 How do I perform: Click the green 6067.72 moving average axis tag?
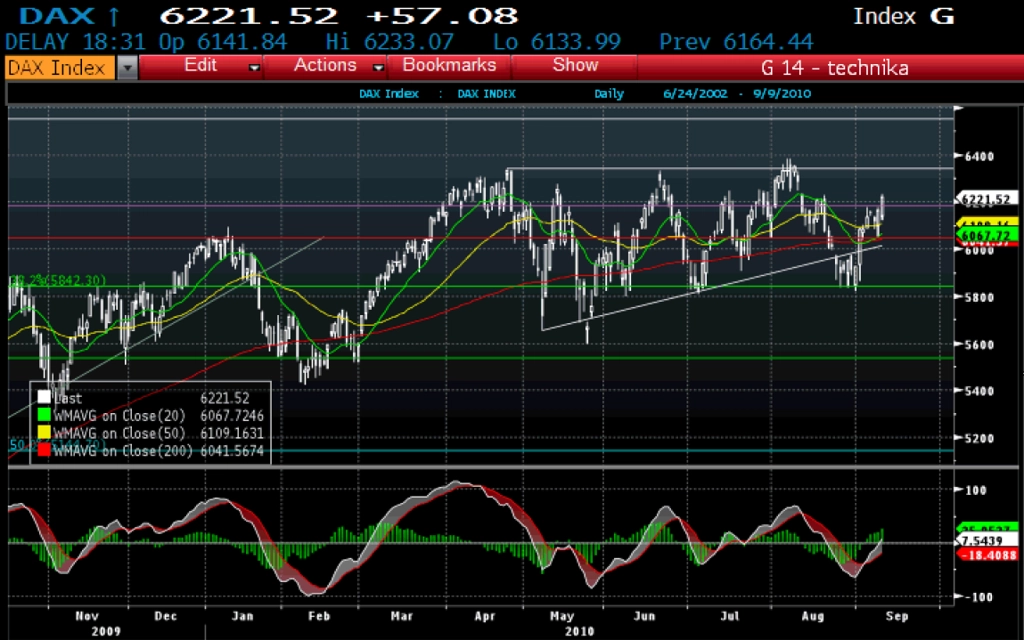(x=987, y=234)
